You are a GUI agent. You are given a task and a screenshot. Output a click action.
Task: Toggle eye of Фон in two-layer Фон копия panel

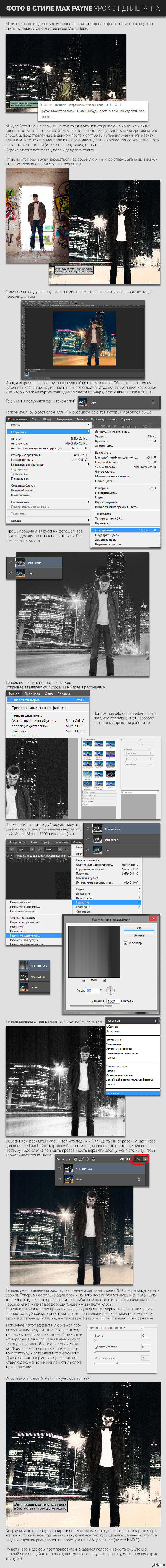pos(11,573)
